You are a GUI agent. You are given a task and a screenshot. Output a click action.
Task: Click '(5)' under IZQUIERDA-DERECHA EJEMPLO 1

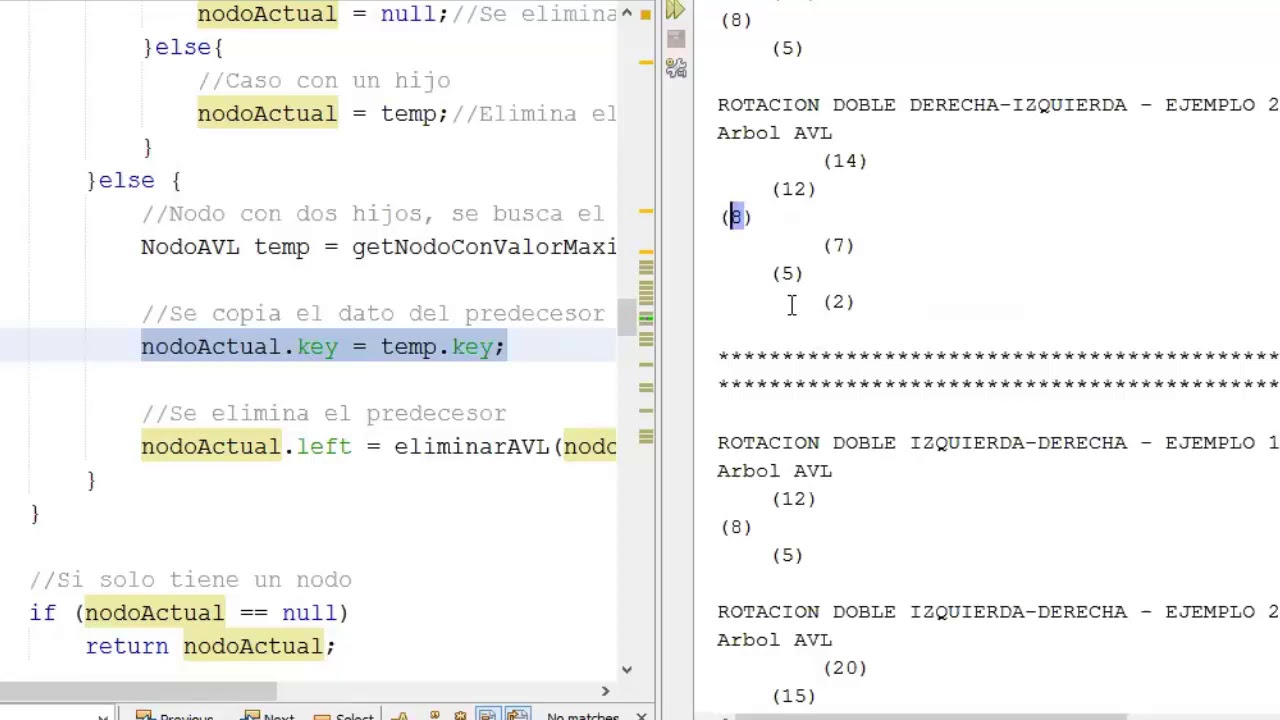(x=787, y=555)
